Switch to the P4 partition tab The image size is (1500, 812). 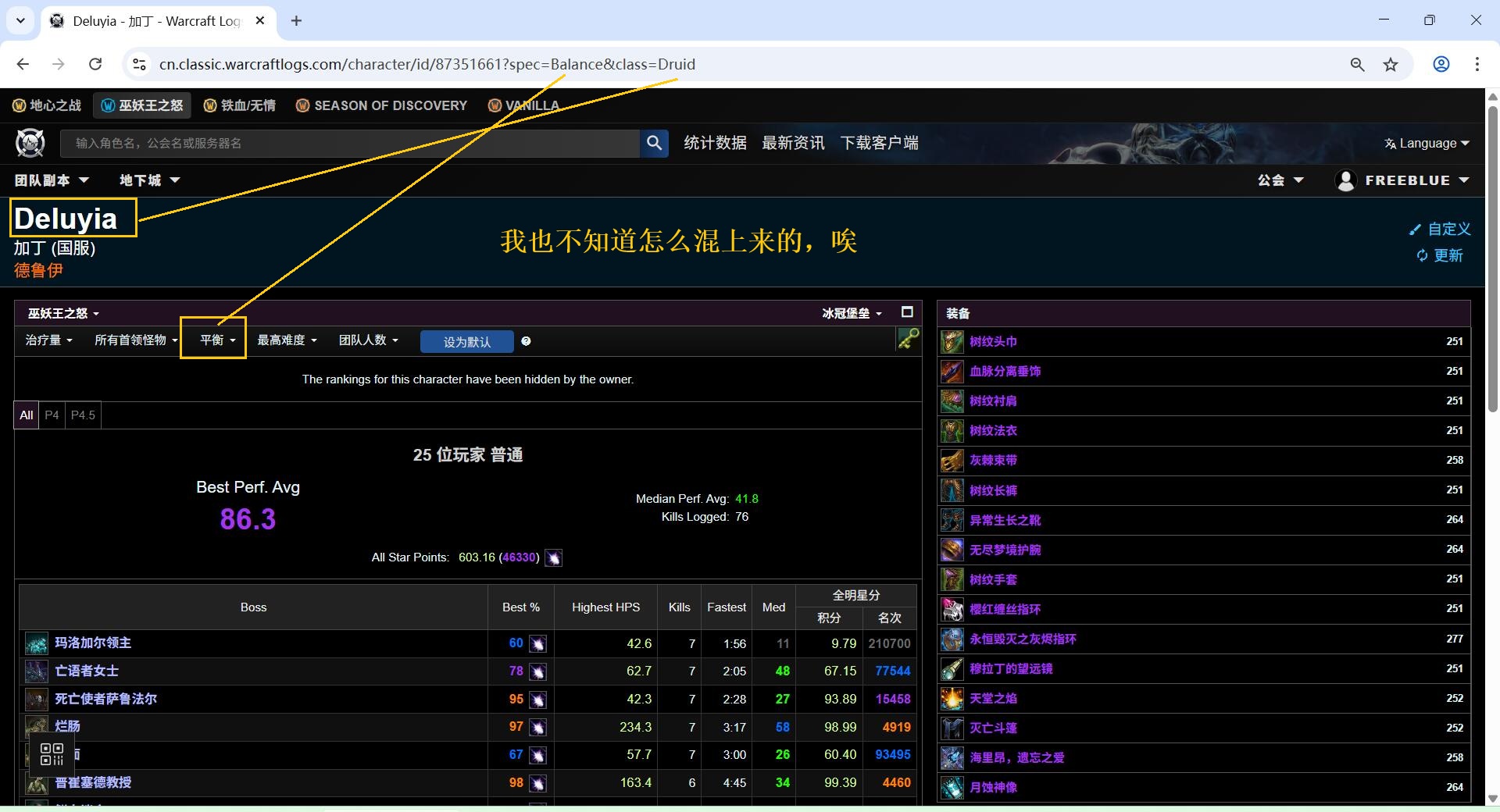coord(52,415)
